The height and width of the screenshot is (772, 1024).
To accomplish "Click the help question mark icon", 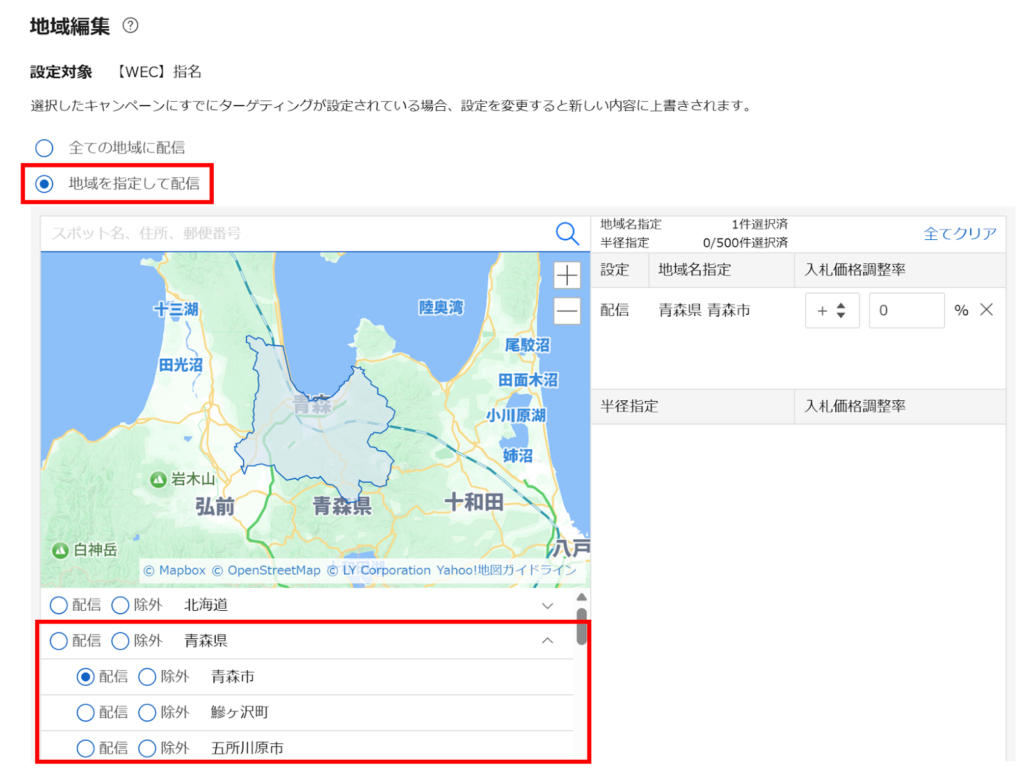I will tap(130, 25).
